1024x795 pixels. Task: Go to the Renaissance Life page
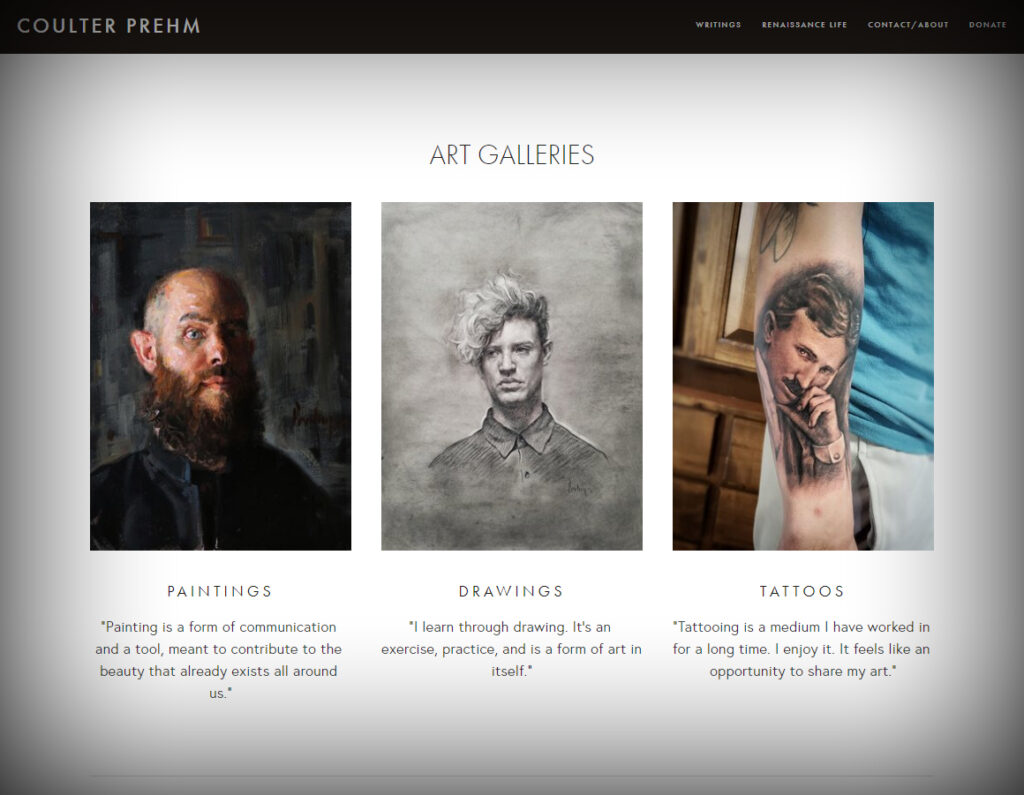click(x=804, y=25)
